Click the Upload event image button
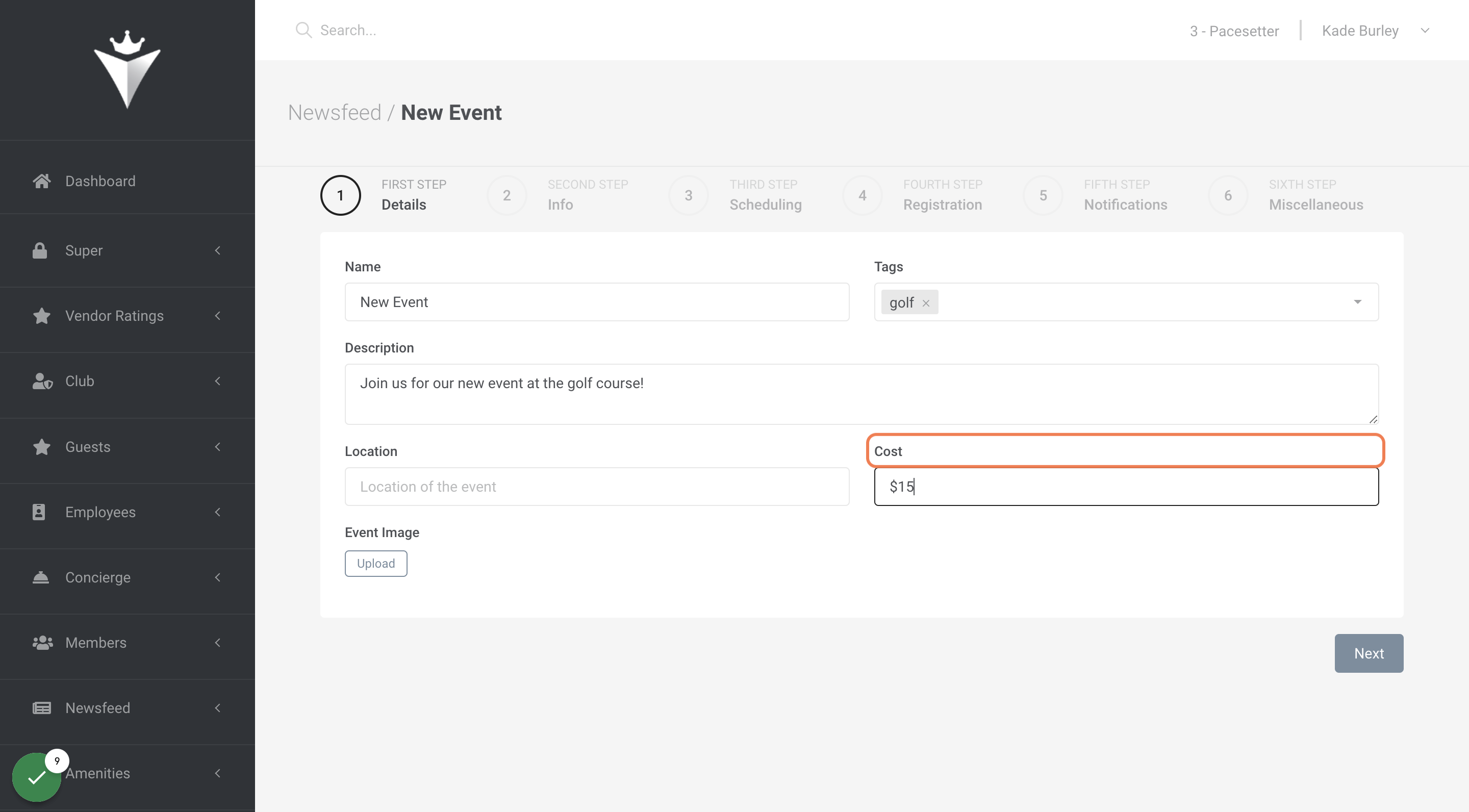Viewport: 1469px width, 812px height. click(376, 564)
